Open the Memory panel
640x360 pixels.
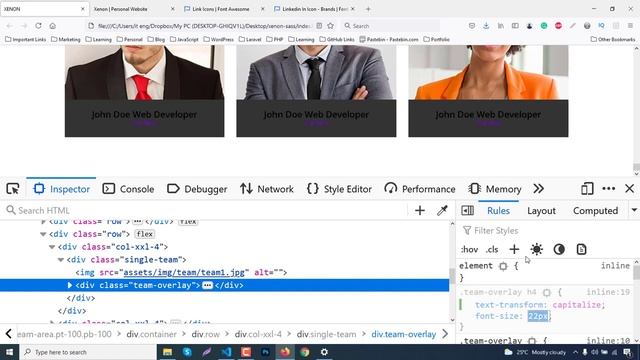coord(495,189)
